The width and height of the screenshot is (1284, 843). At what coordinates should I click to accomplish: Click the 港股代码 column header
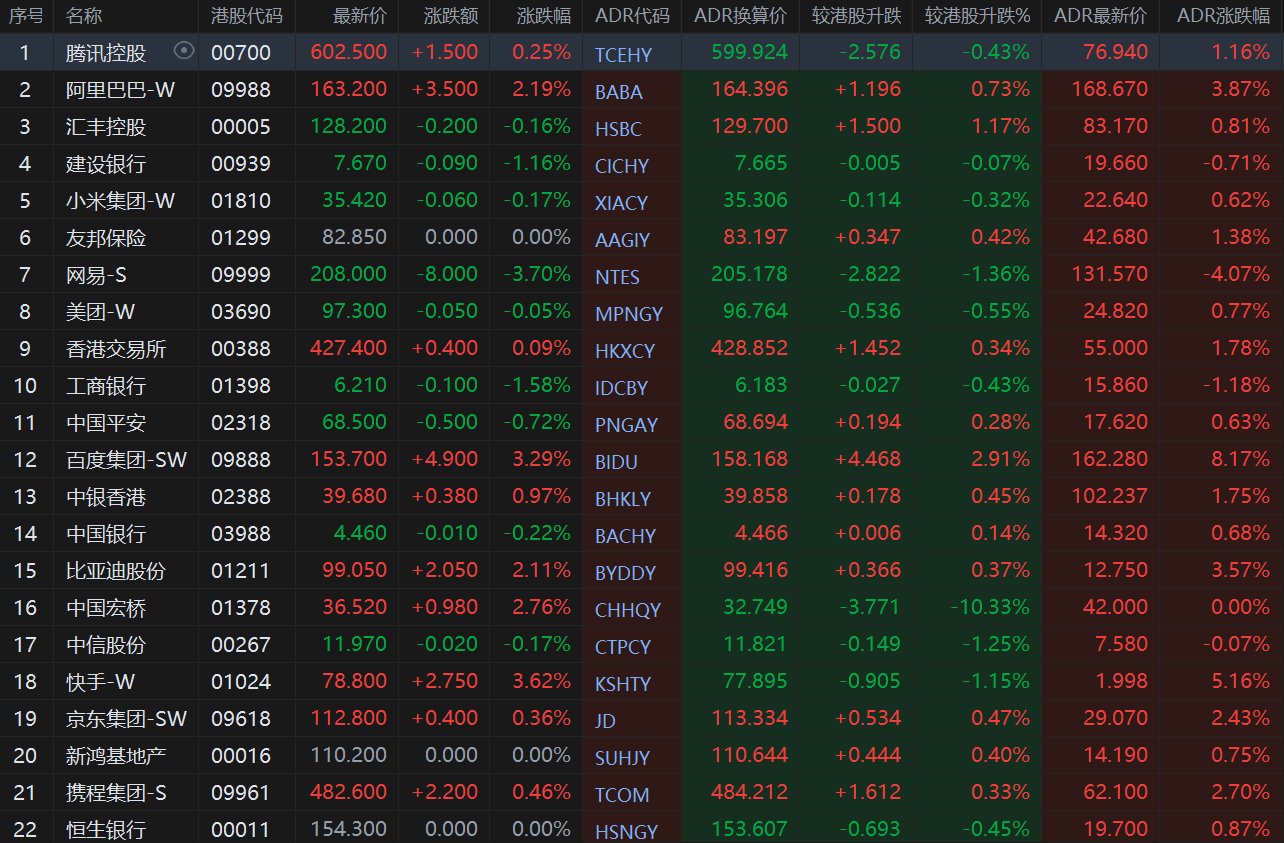[246, 16]
